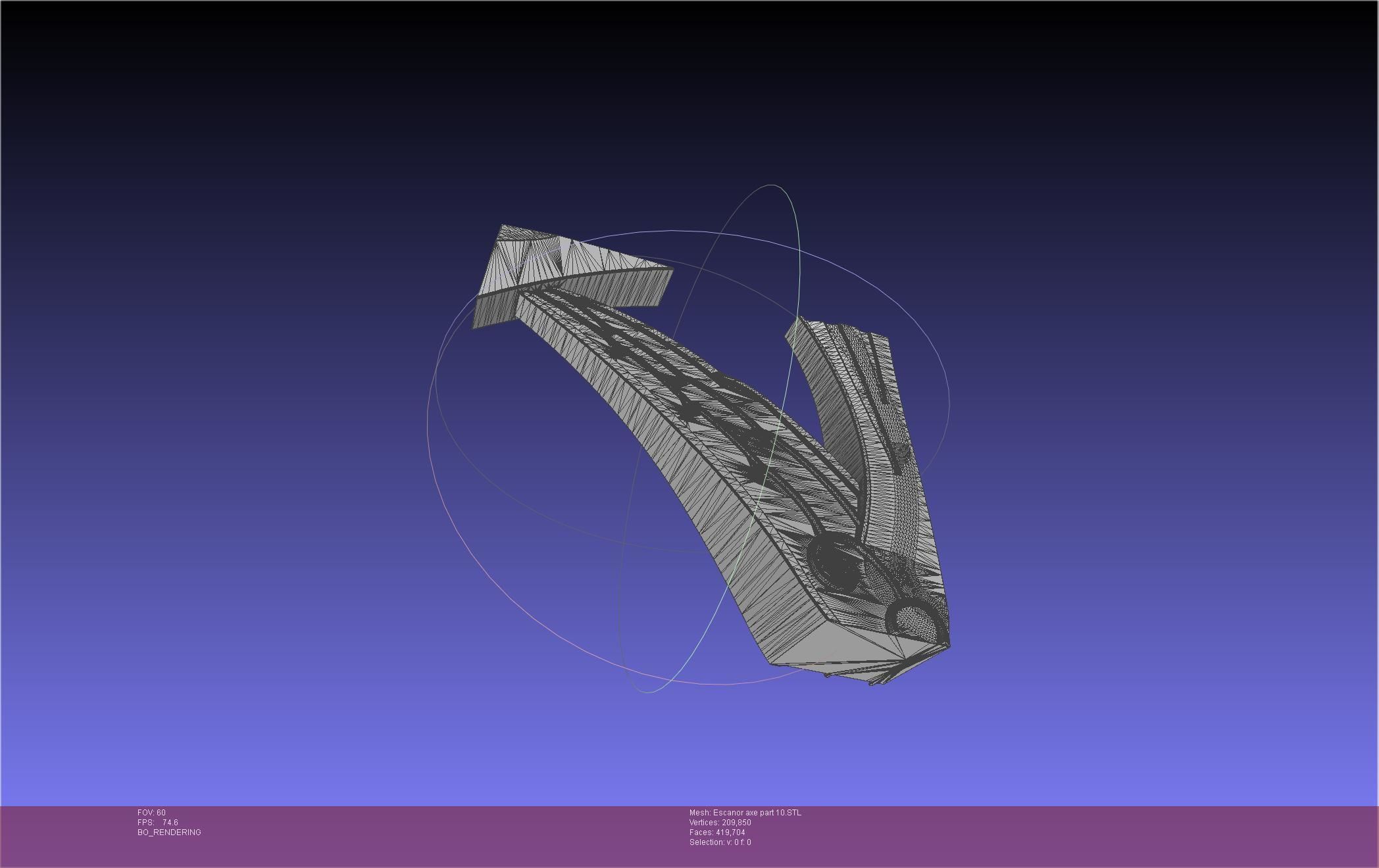The height and width of the screenshot is (868, 1379).
Task: Click the FOV: 60 status text
Action: pos(151,813)
